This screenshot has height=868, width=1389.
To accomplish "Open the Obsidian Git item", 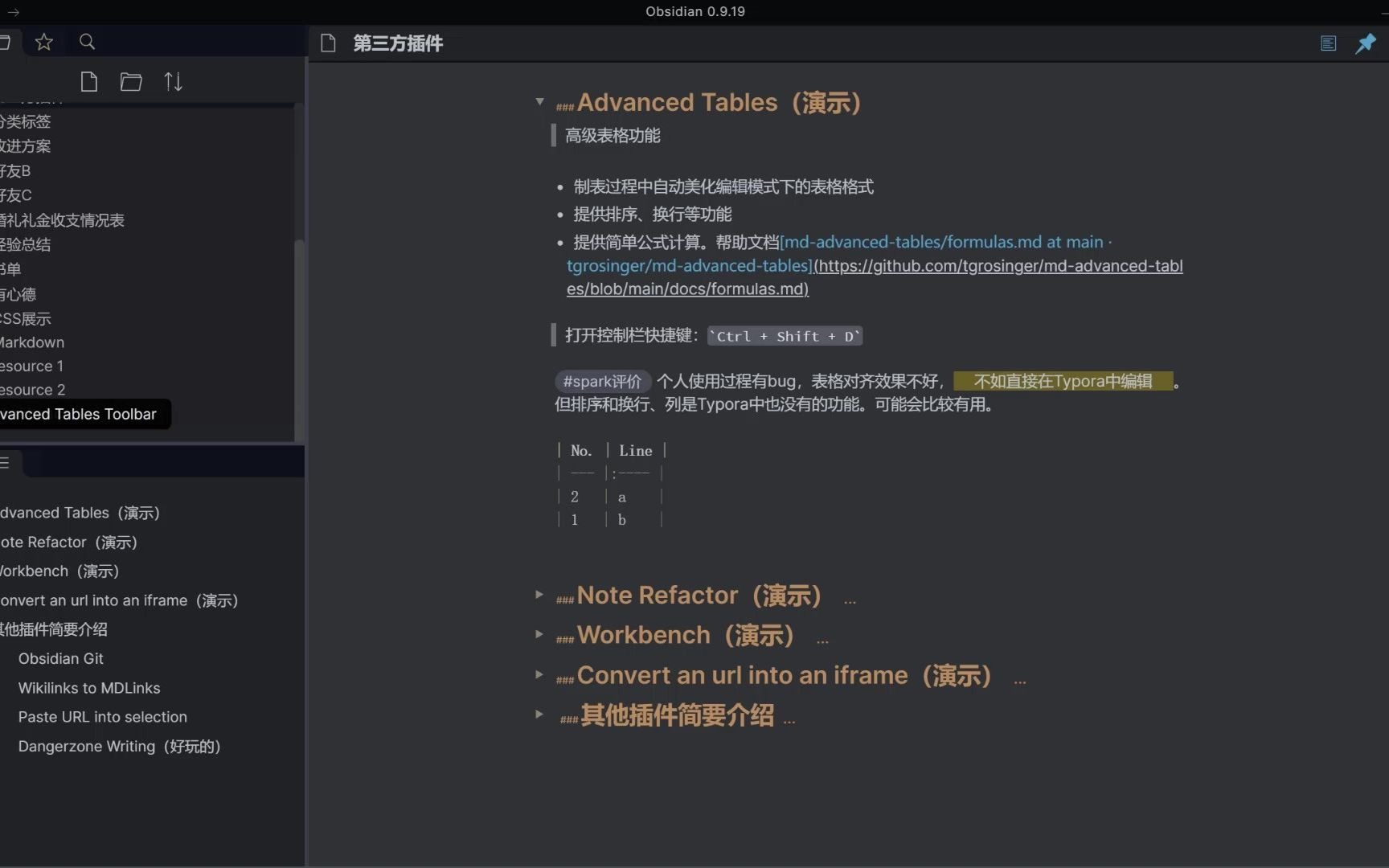I will click(60, 658).
